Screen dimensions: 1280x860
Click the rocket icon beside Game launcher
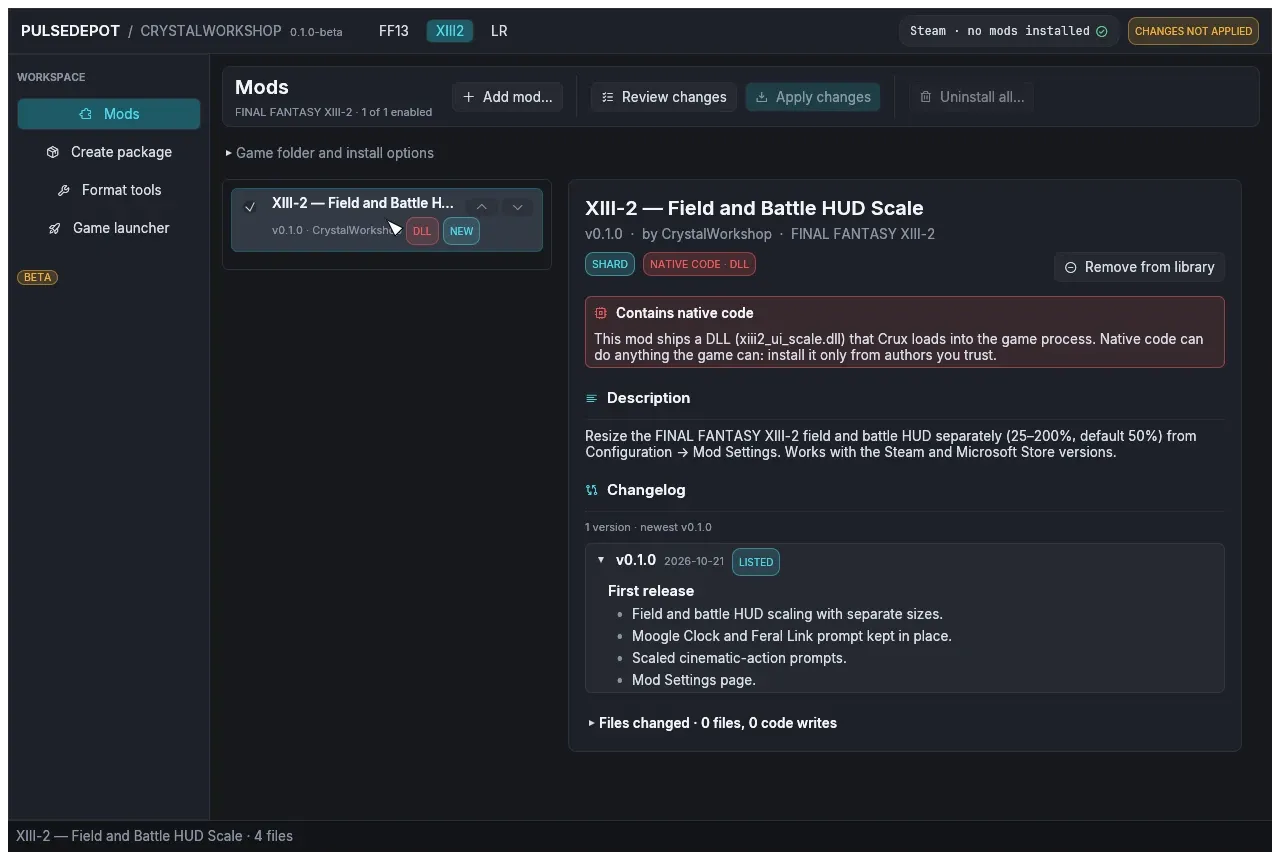[55, 228]
